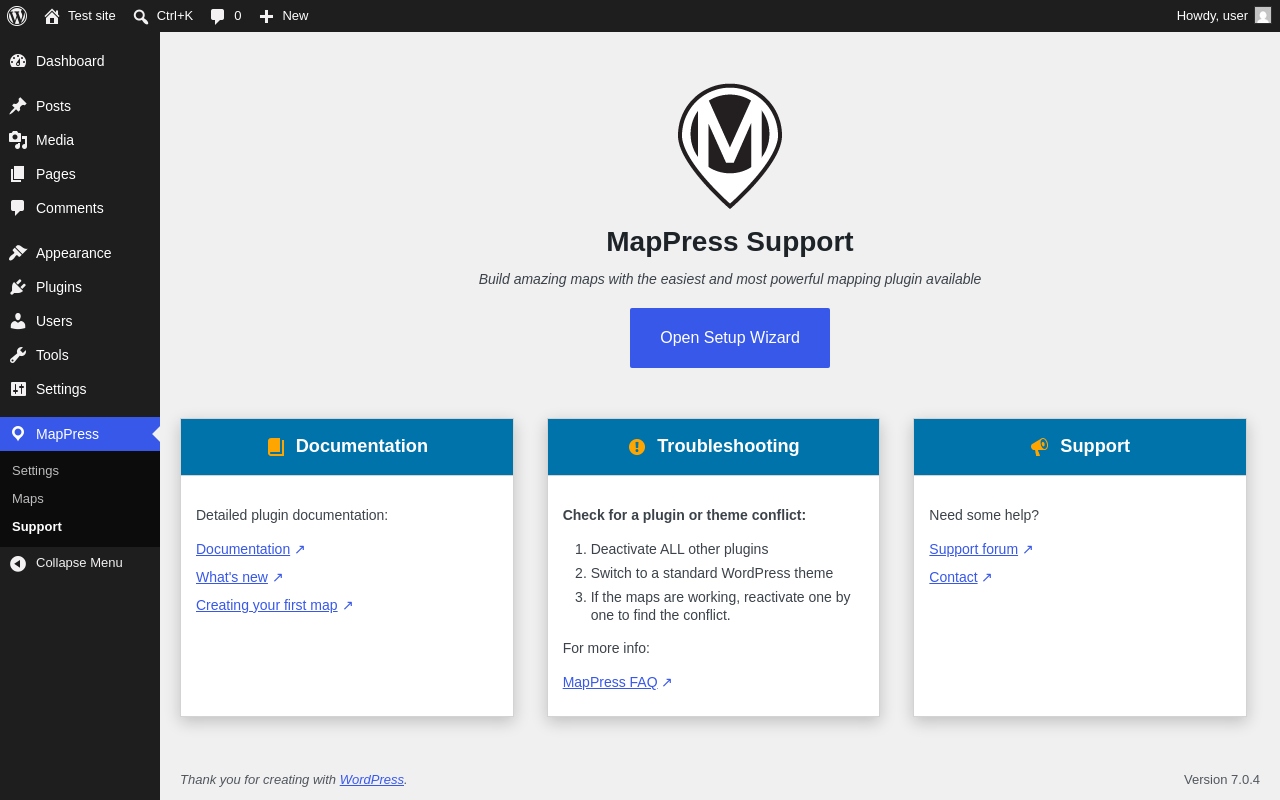
Task: Click the 'For more info:' text
Action: (606, 648)
